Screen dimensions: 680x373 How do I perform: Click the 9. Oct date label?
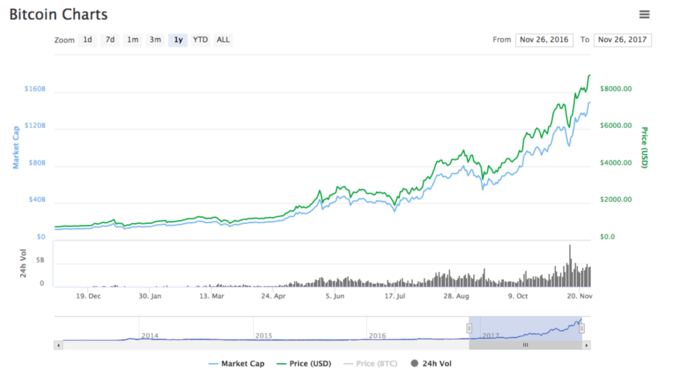pos(518,296)
